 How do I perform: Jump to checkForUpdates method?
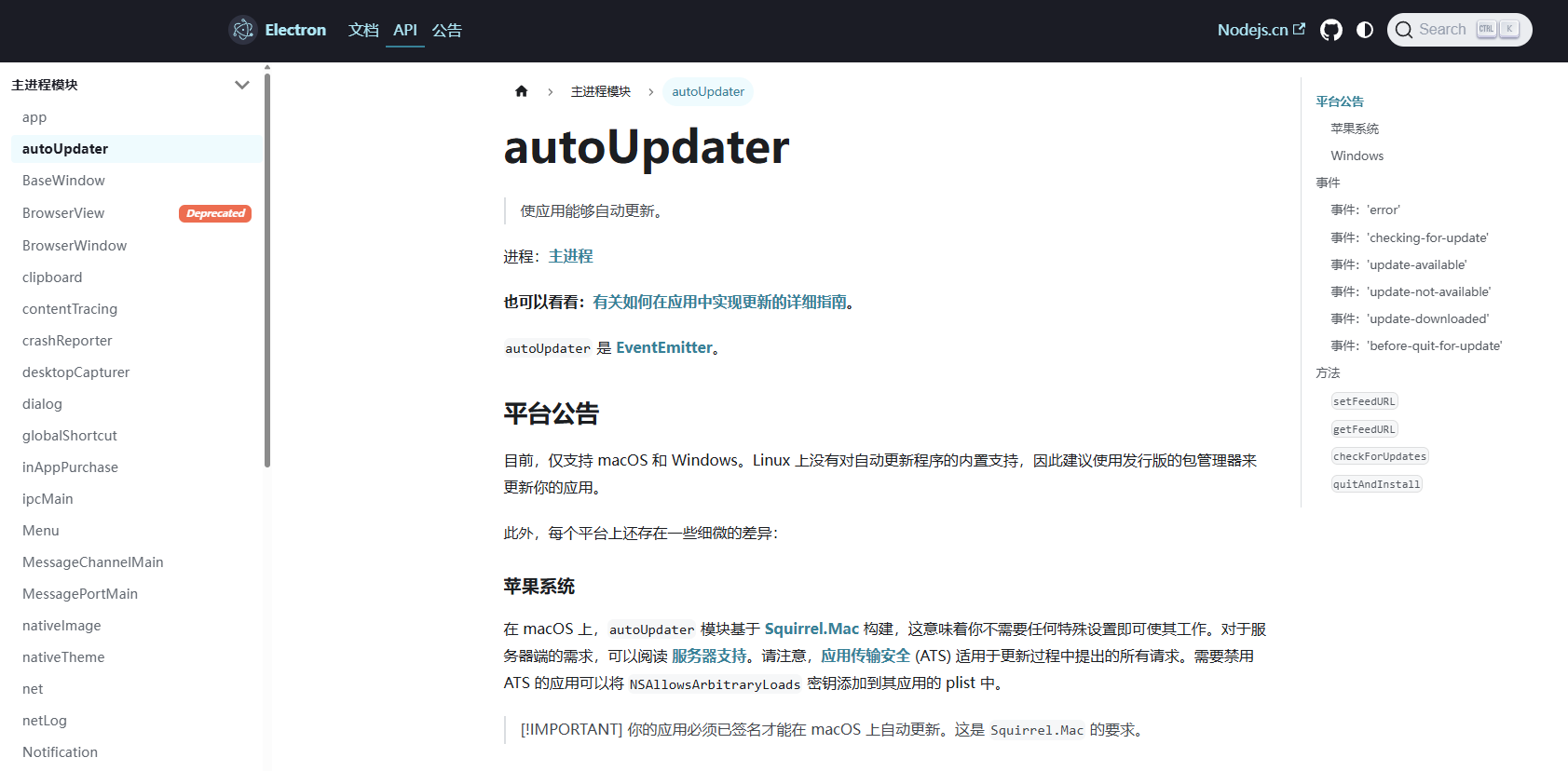click(x=1380, y=456)
